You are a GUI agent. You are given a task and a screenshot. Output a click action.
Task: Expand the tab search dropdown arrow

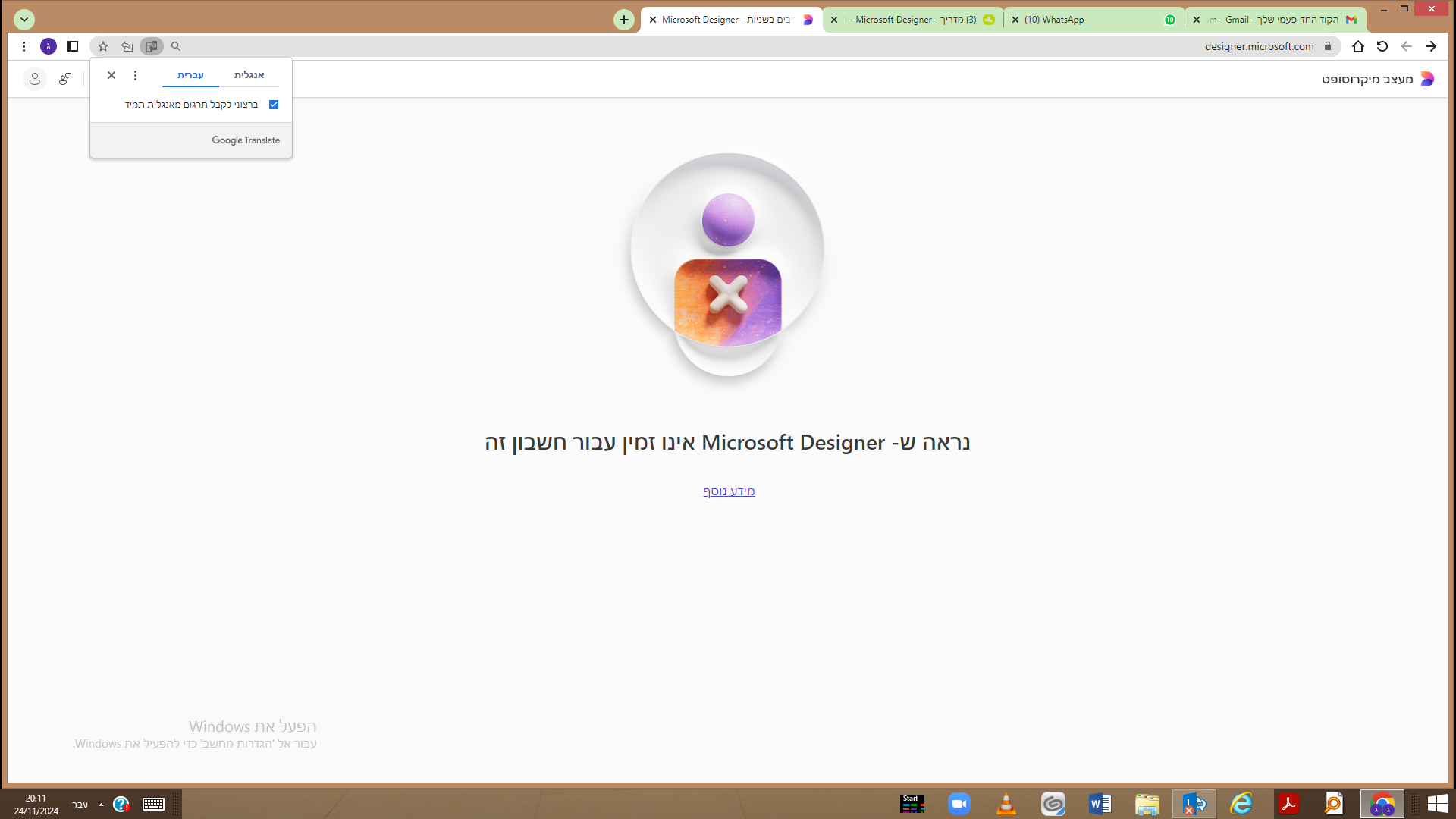(24, 20)
